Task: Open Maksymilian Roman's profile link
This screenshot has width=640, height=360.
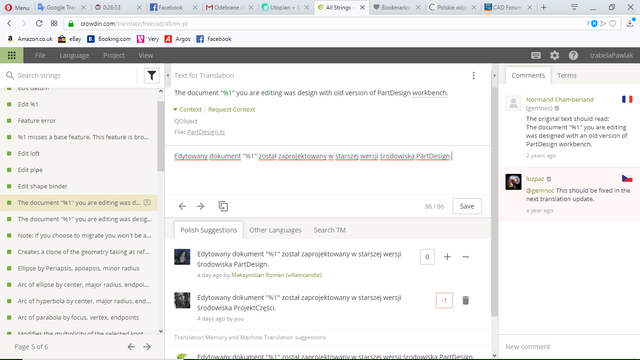Action: coord(276,275)
